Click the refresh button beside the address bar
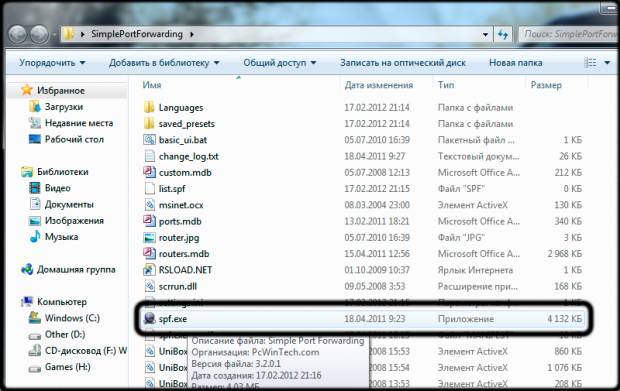The image size is (620, 391). [503, 34]
